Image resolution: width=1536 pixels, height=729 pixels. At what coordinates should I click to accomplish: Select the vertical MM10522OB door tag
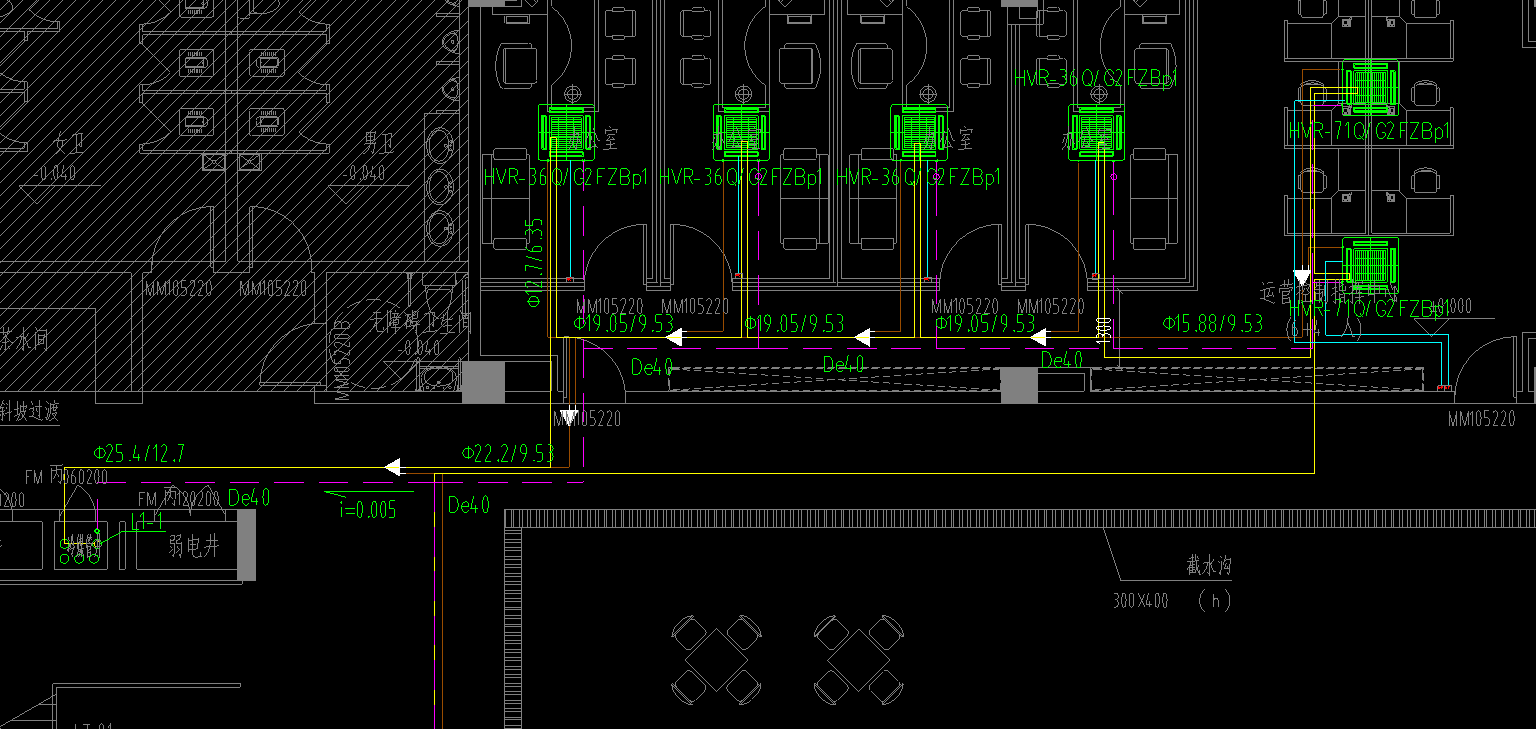click(x=342, y=359)
